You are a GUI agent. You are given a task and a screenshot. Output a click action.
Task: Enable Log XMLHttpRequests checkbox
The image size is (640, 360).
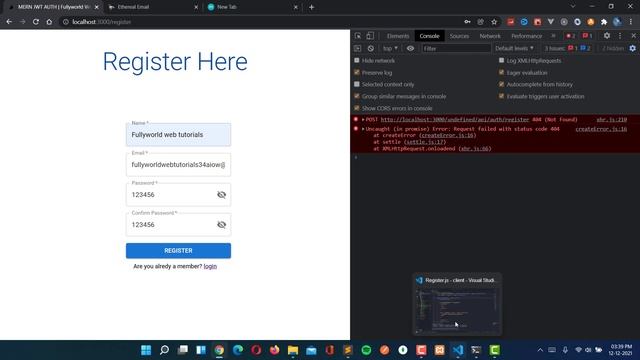(x=502, y=60)
